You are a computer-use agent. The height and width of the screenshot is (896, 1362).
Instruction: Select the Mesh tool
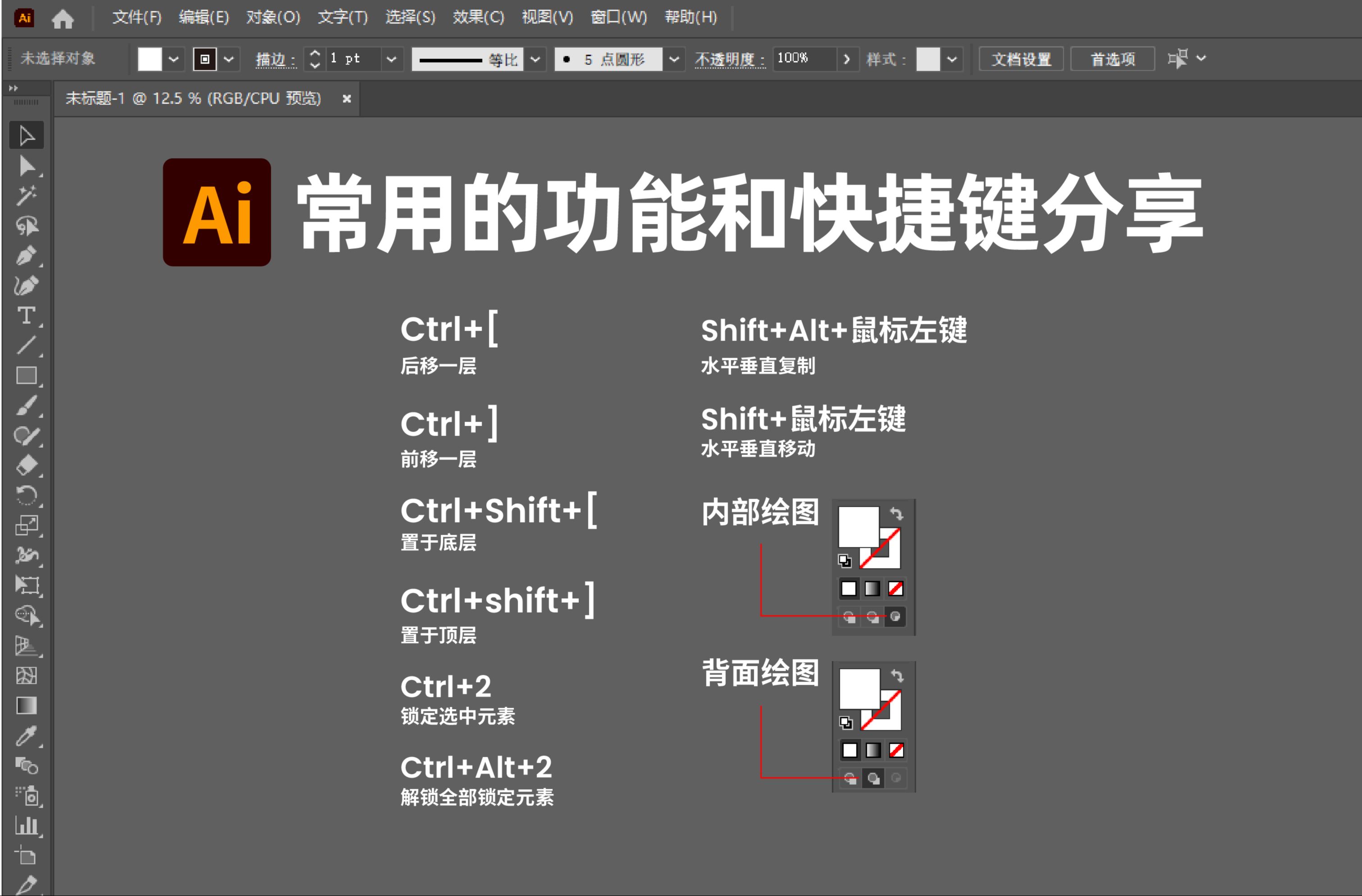click(x=26, y=676)
